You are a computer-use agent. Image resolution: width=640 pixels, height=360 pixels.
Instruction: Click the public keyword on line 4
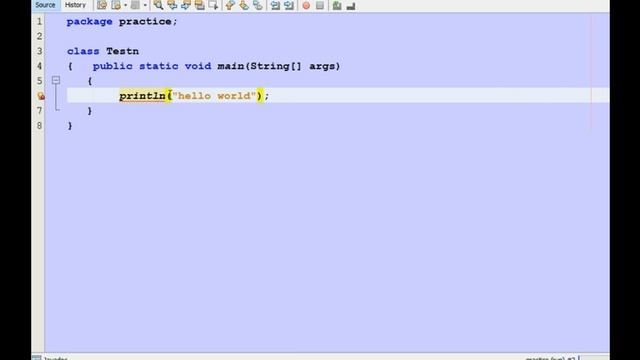(113, 66)
